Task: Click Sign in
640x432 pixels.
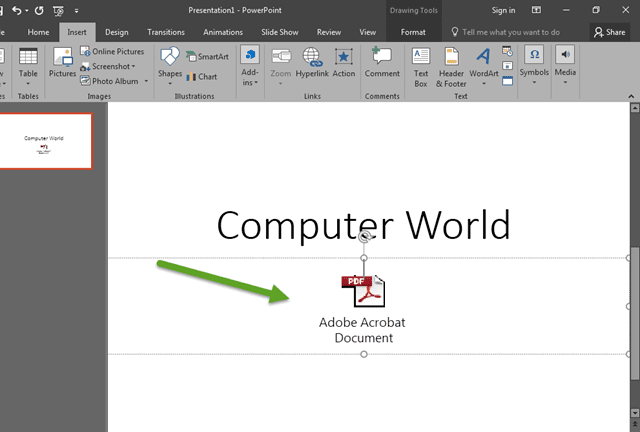Action: [x=503, y=11]
